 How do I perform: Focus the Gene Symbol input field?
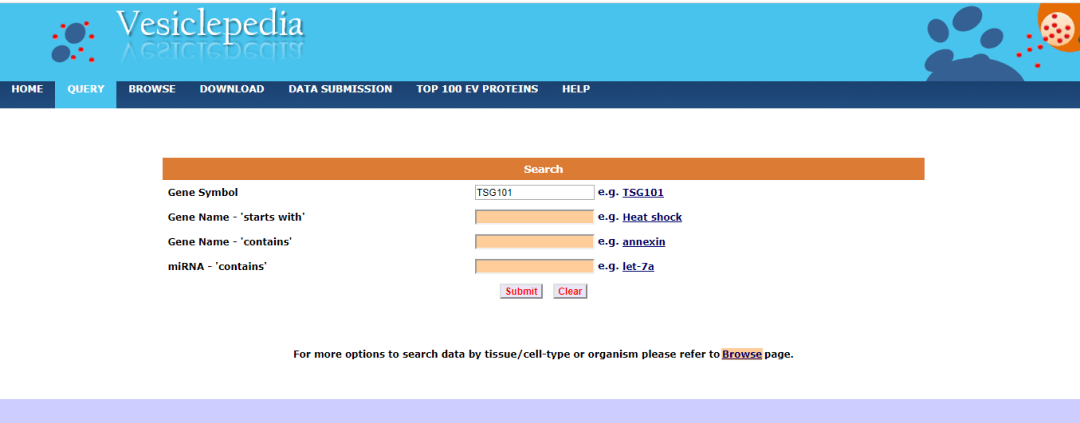coord(534,193)
